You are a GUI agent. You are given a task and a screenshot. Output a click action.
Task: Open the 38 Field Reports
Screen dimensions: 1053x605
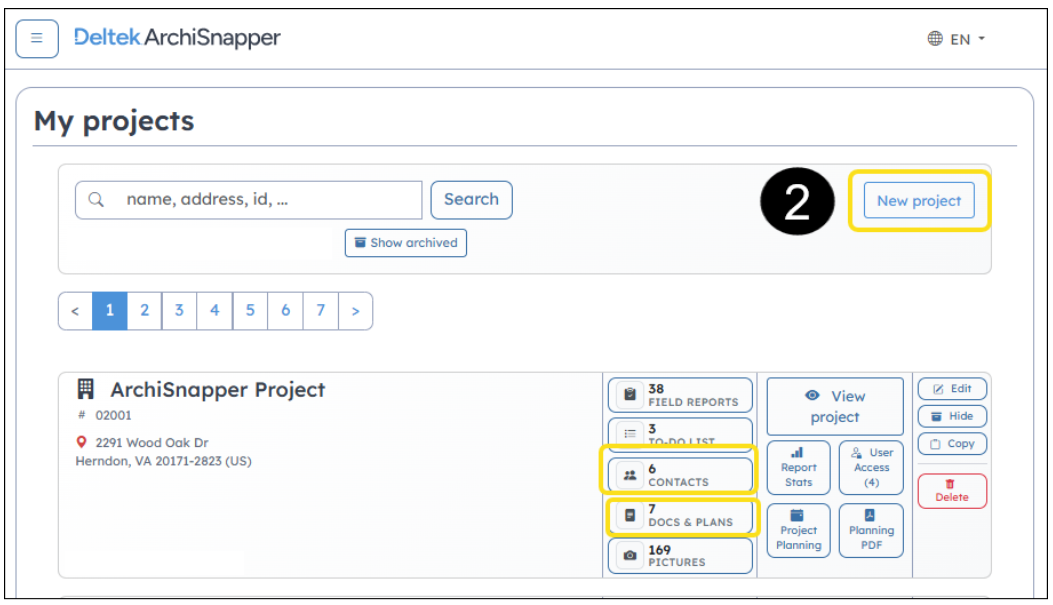(x=680, y=395)
